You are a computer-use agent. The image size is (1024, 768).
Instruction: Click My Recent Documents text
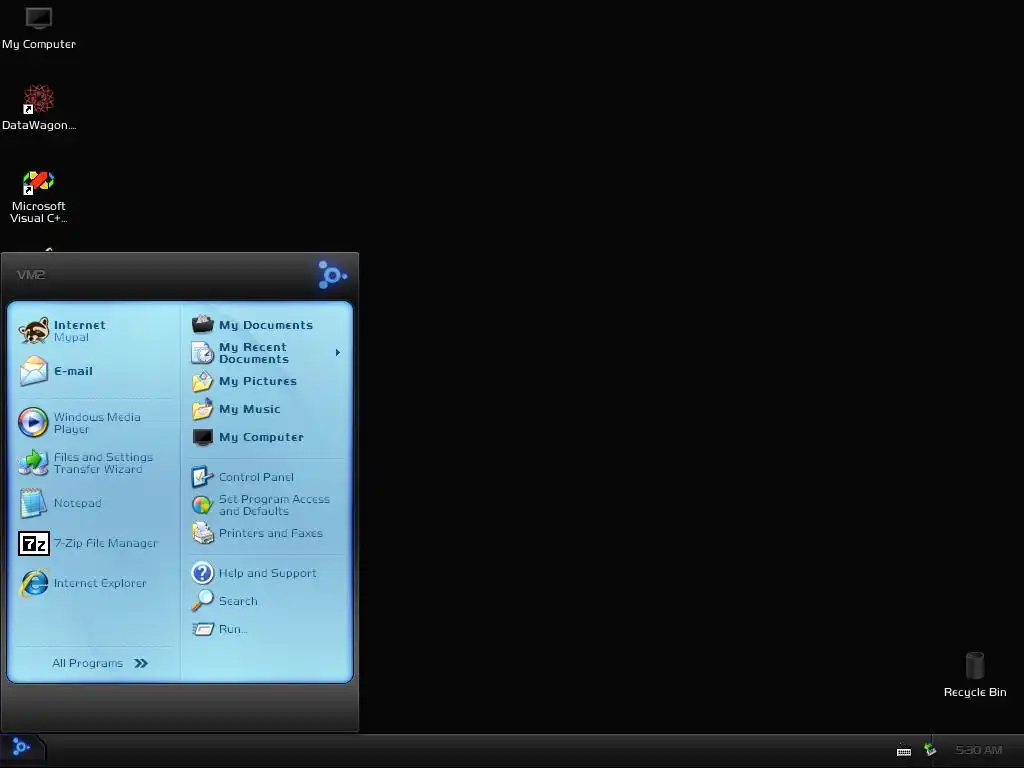click(x=253, y=353)
